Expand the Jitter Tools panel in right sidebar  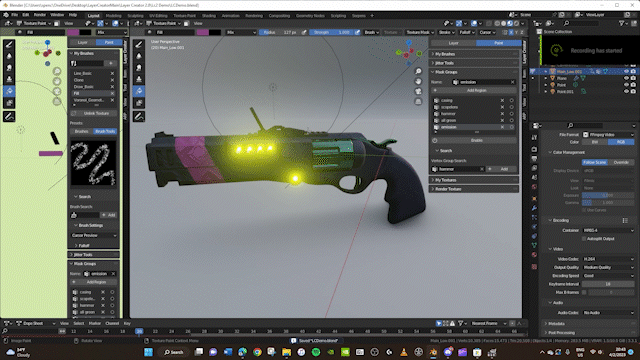click(474, 63)
